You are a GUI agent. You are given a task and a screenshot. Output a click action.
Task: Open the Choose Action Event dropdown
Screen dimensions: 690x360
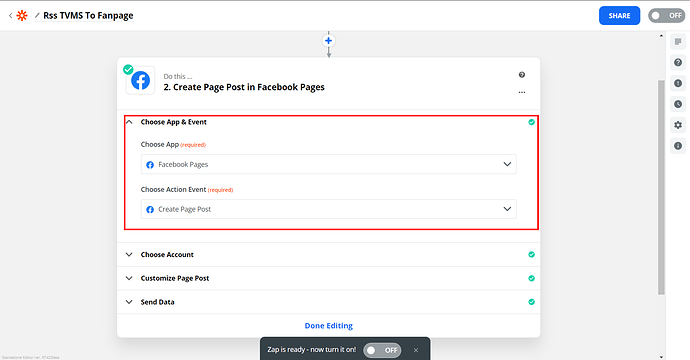click(x=328, y=209)
